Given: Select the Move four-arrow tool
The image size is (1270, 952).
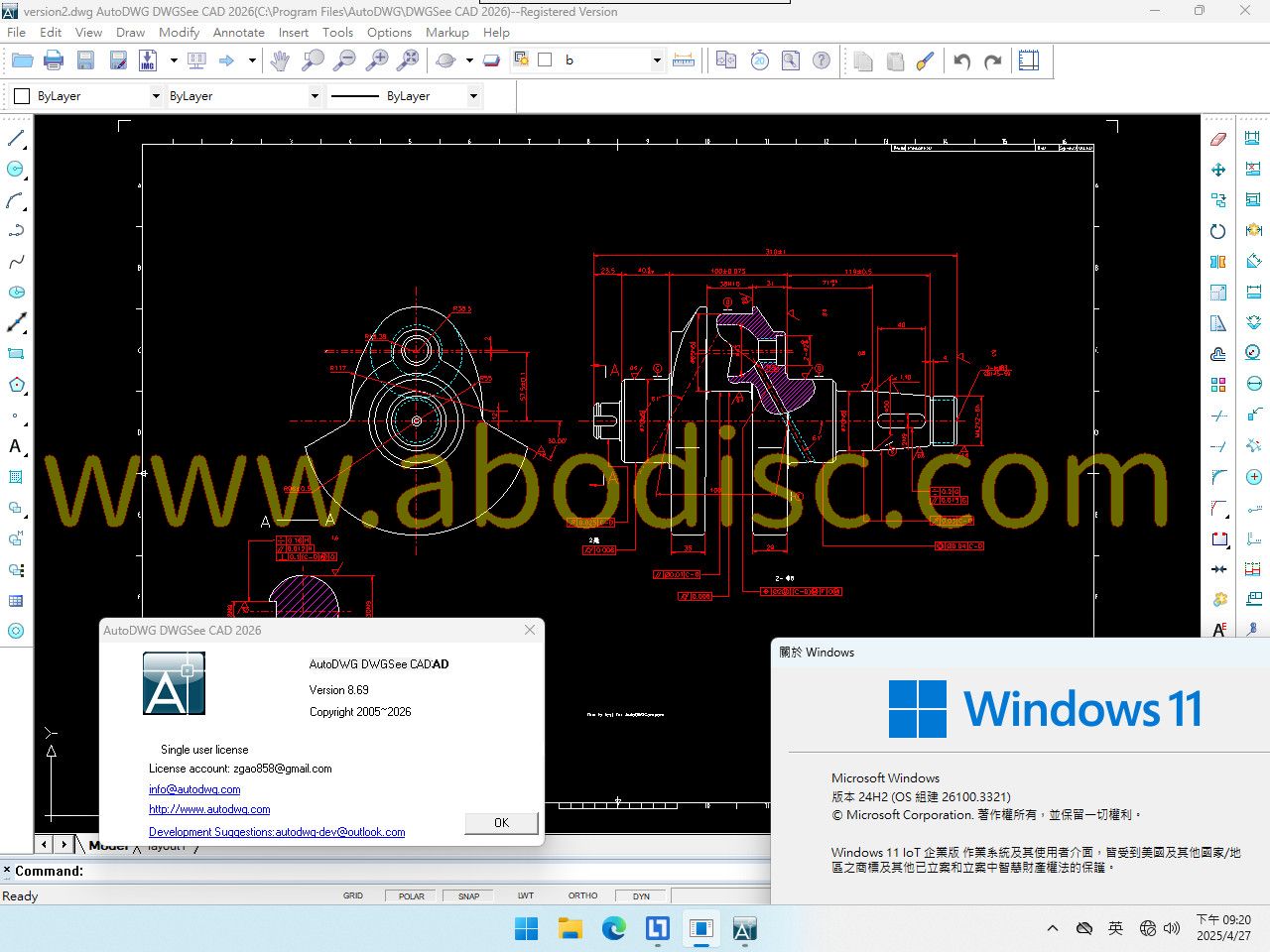Looking at the screenshot, I should click(x=1218, y=170).
